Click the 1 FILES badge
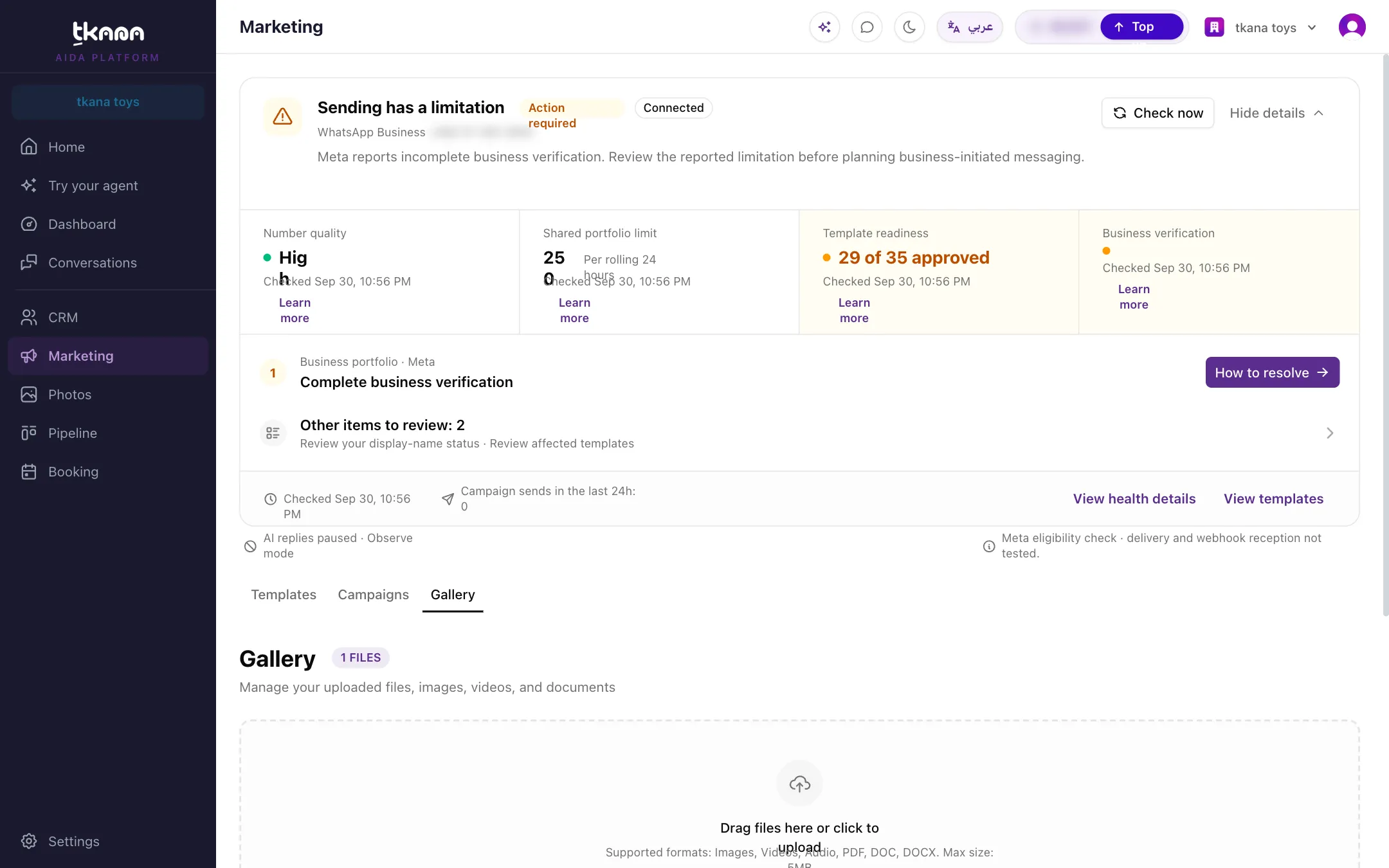Screen dimensions: 1389x868 click(x=361, y=658)
